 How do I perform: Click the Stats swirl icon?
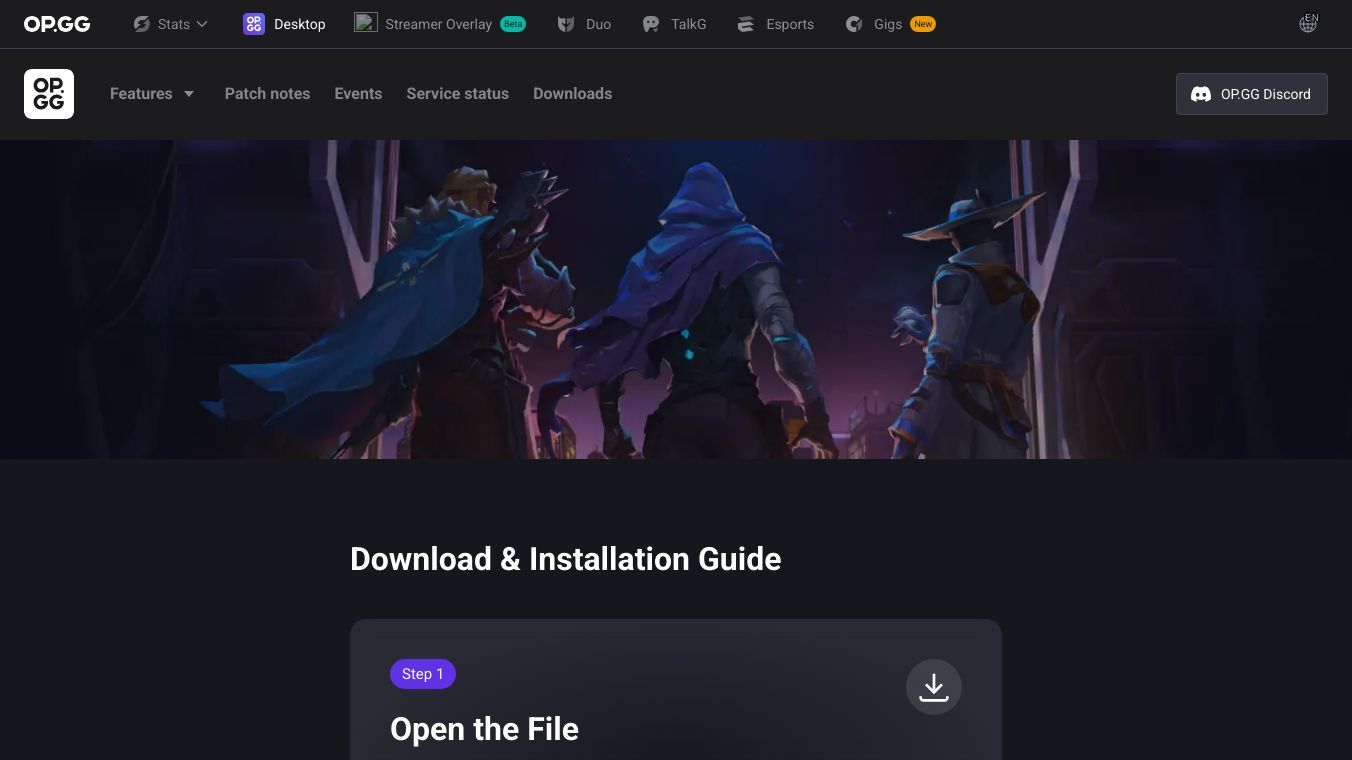pos(142,24)
